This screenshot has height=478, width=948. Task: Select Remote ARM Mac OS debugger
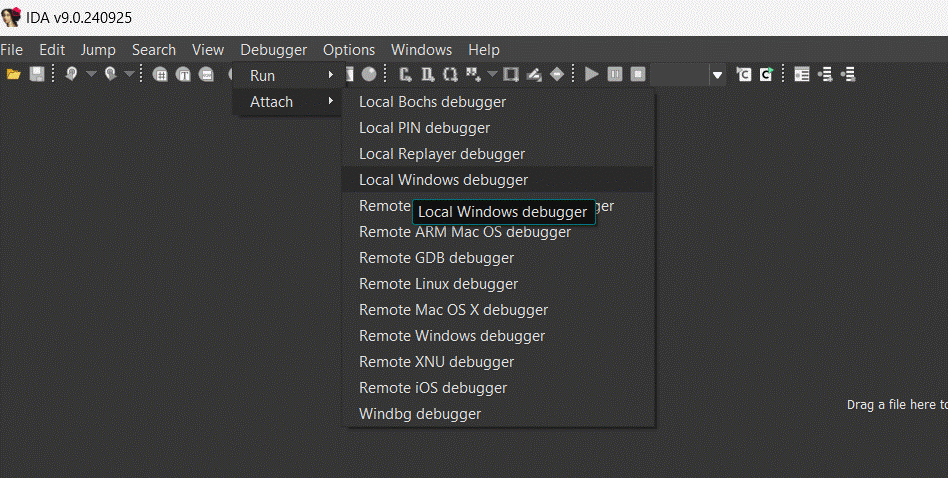coord(498,232)
